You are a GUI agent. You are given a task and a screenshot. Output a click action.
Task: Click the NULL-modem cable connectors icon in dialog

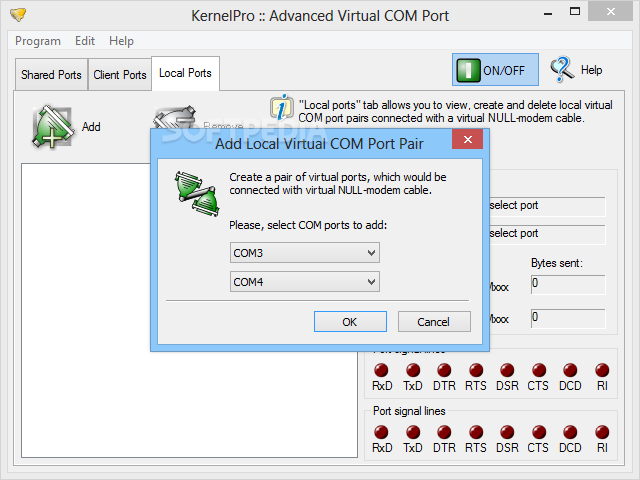pos(197,193)
